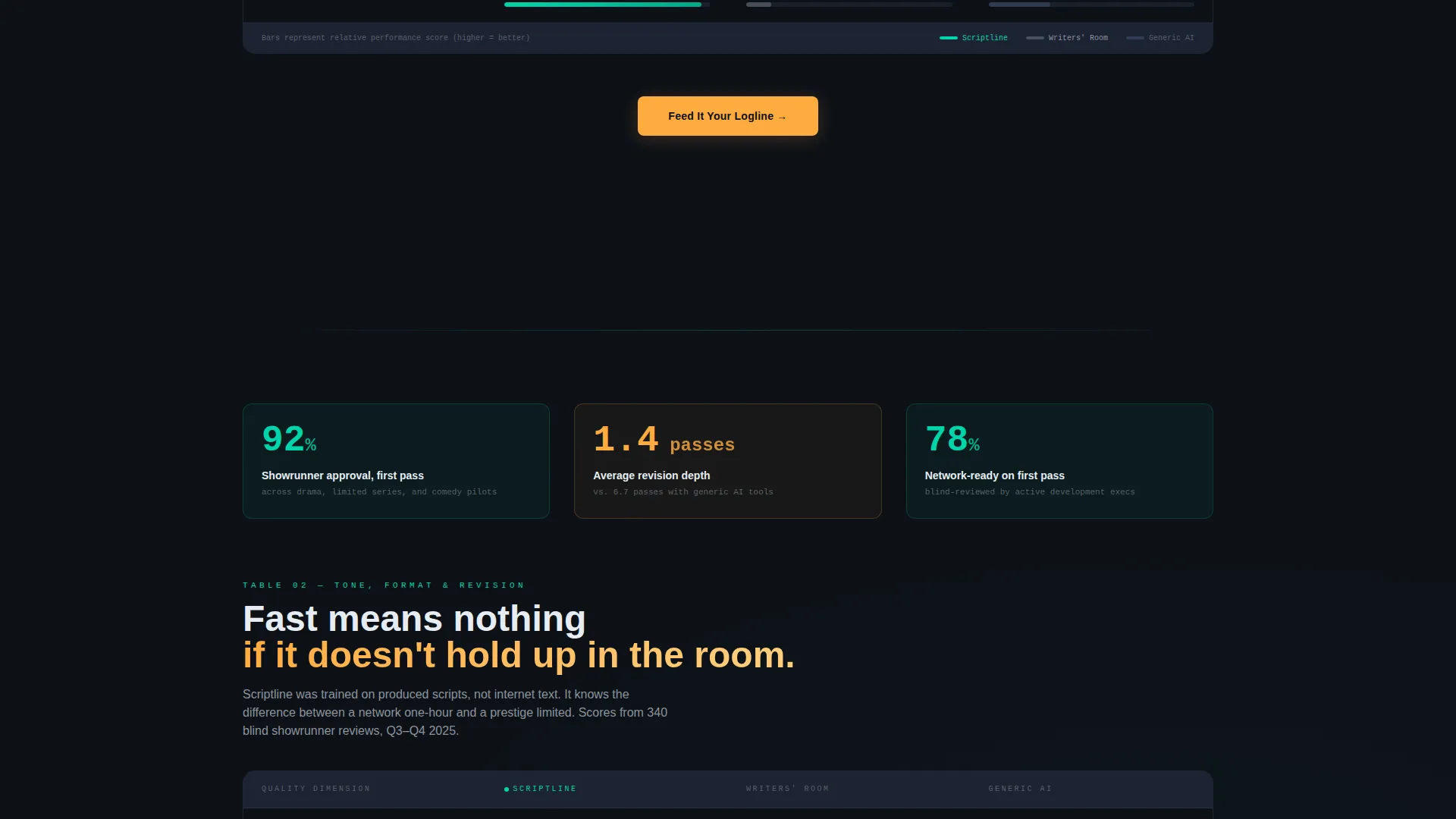Select the Quality Dimension column header

(316, 789)
